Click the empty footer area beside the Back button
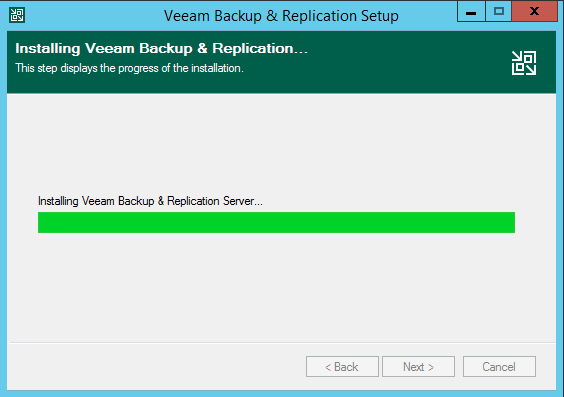 pos(155,366)
